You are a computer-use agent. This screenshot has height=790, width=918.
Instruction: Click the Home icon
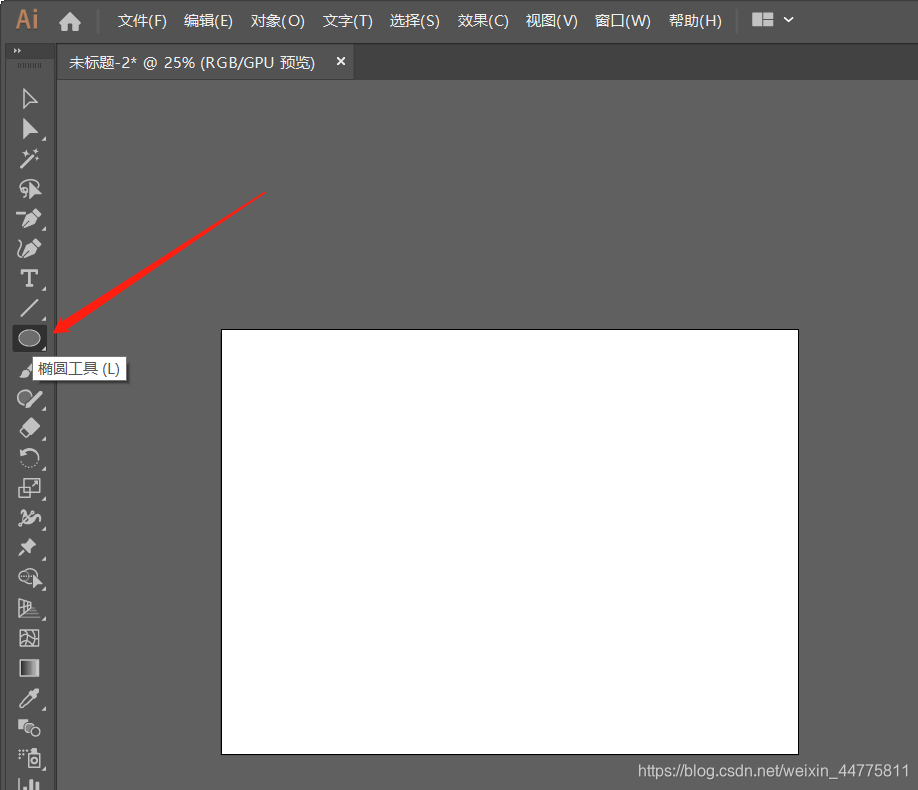pyautogui.click(x=70, y=22)
